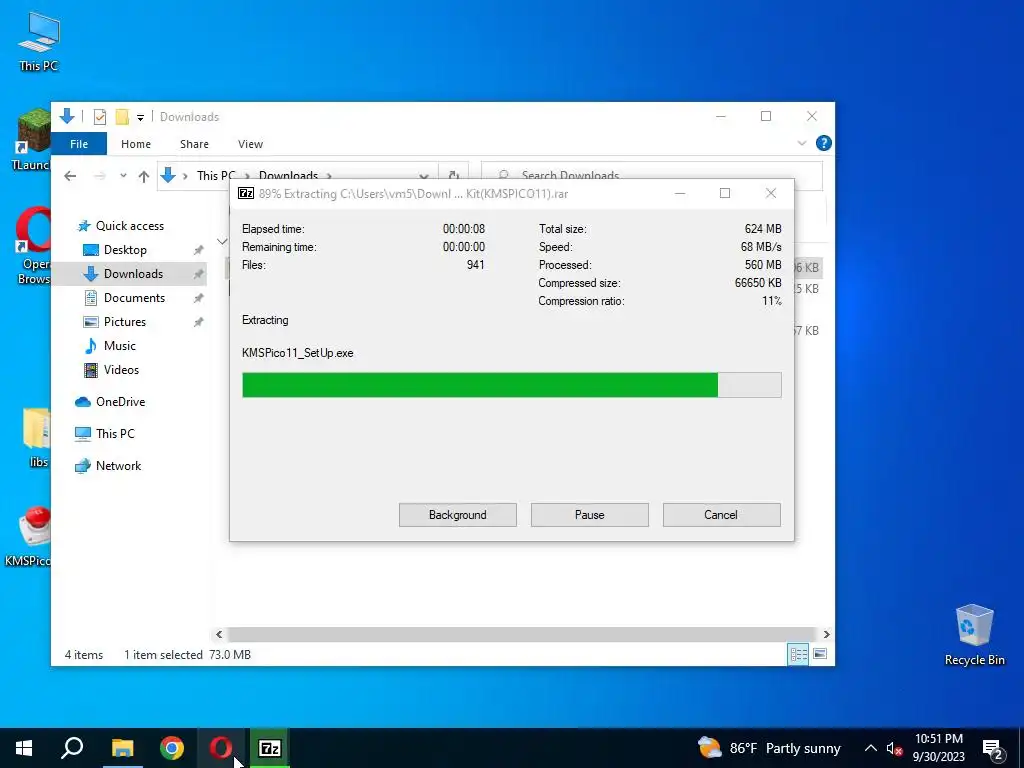The image size is (1024, 768).
Task: Select Documents in navigation pane
Action: tap(134, 298)
